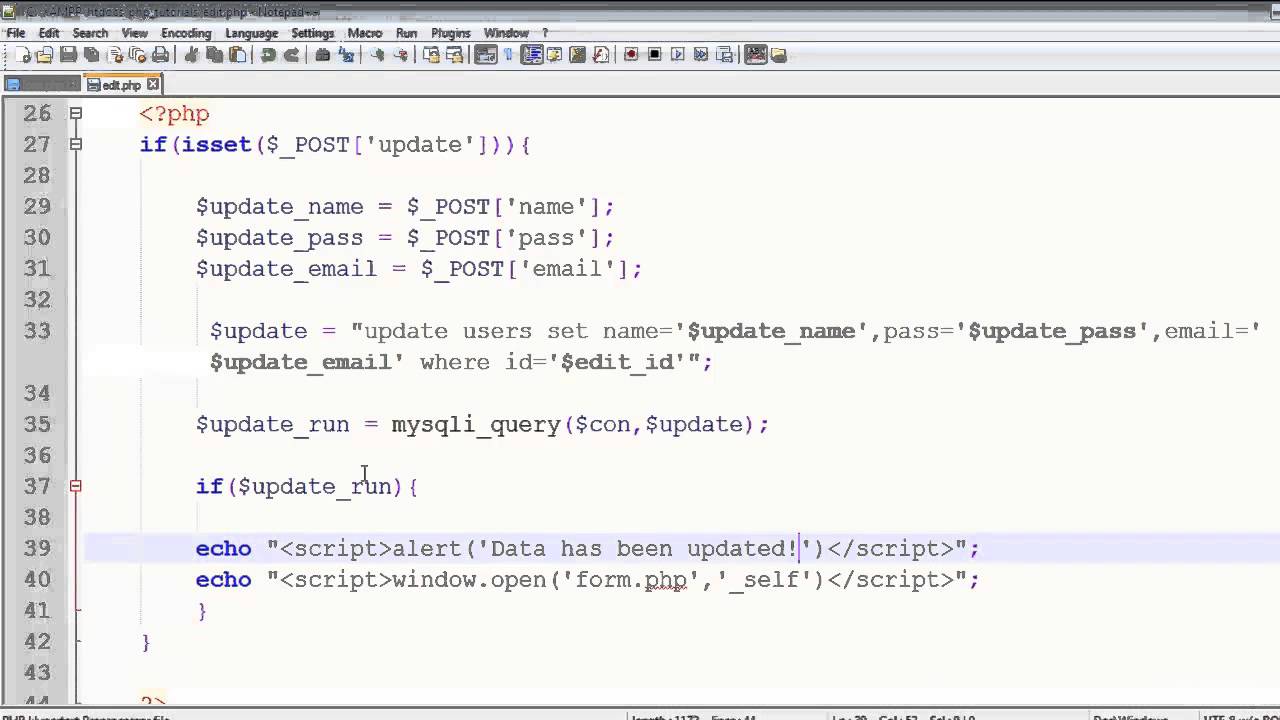Screen dimensions: 1280x720
Task: Stop macro recording toolbar button
Action: (x=654, y=55)
